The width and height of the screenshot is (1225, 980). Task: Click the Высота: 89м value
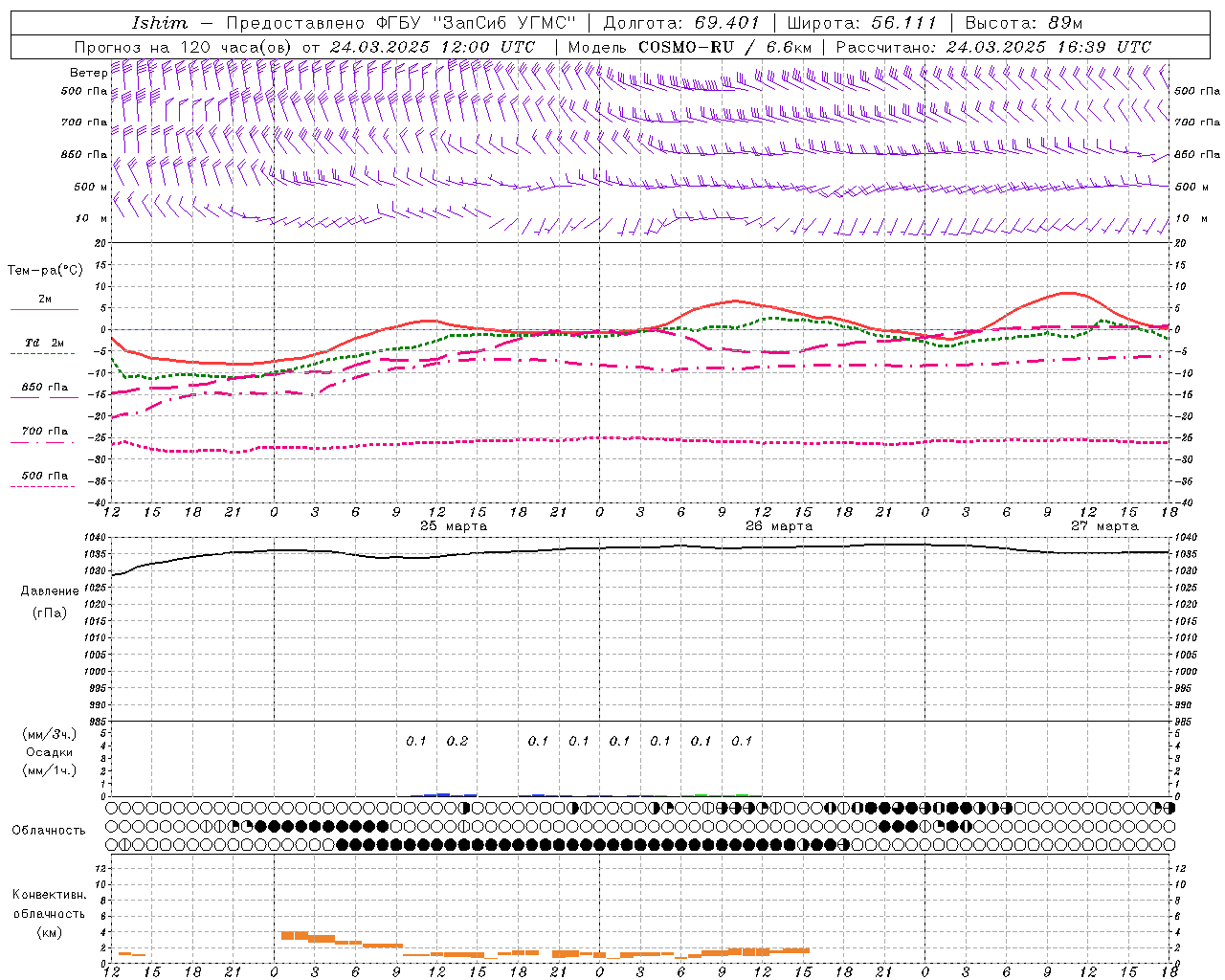coord(1024,23)
